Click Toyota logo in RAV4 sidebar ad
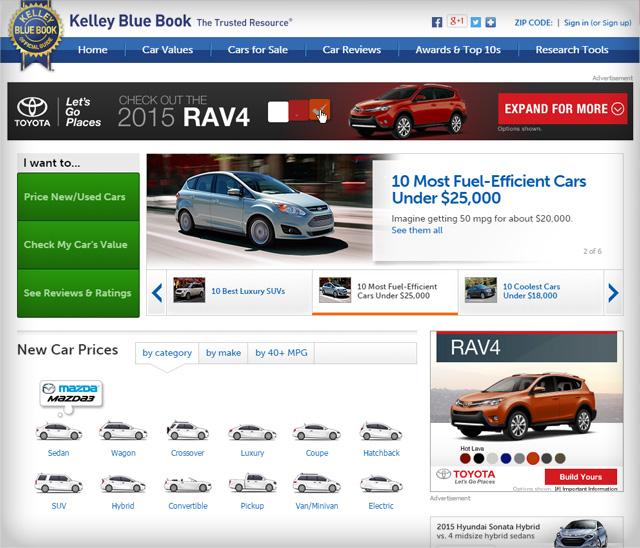The height and width of the screenshot is (548, 640). click(466, 476)
